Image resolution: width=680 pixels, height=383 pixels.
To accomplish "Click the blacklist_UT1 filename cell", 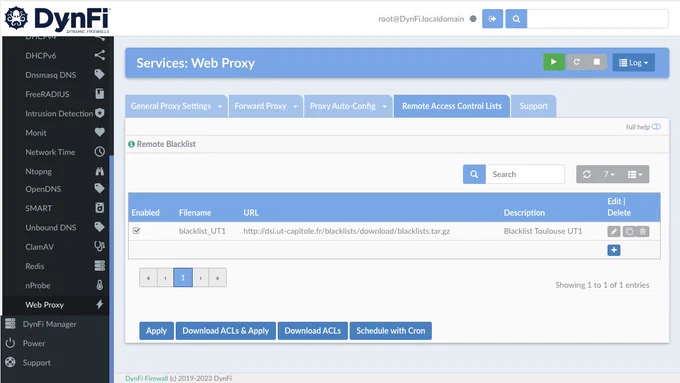I will (x=202, y=231).
